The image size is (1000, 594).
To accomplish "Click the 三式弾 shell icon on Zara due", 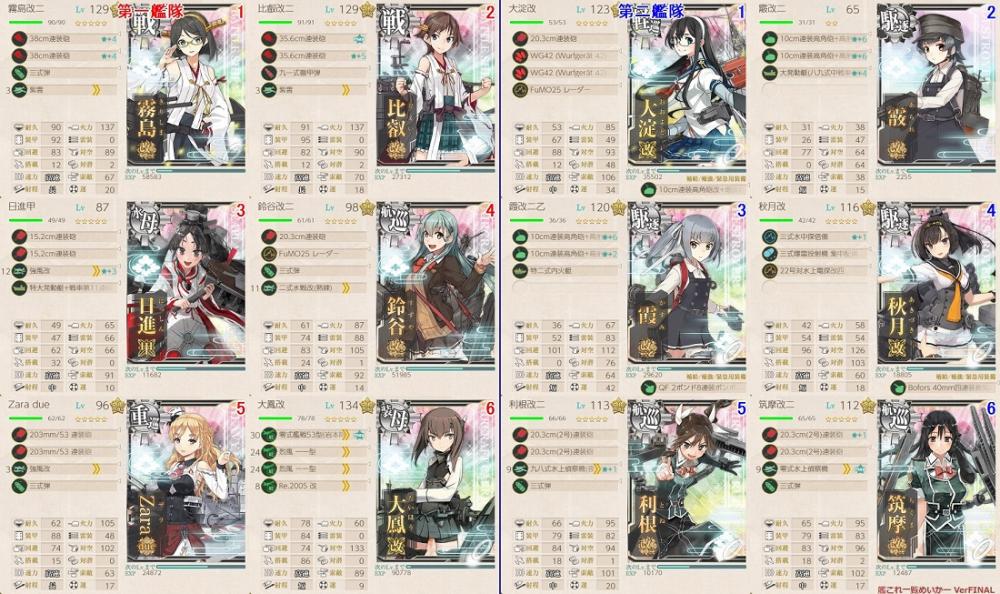I will [x=19, y=486].
